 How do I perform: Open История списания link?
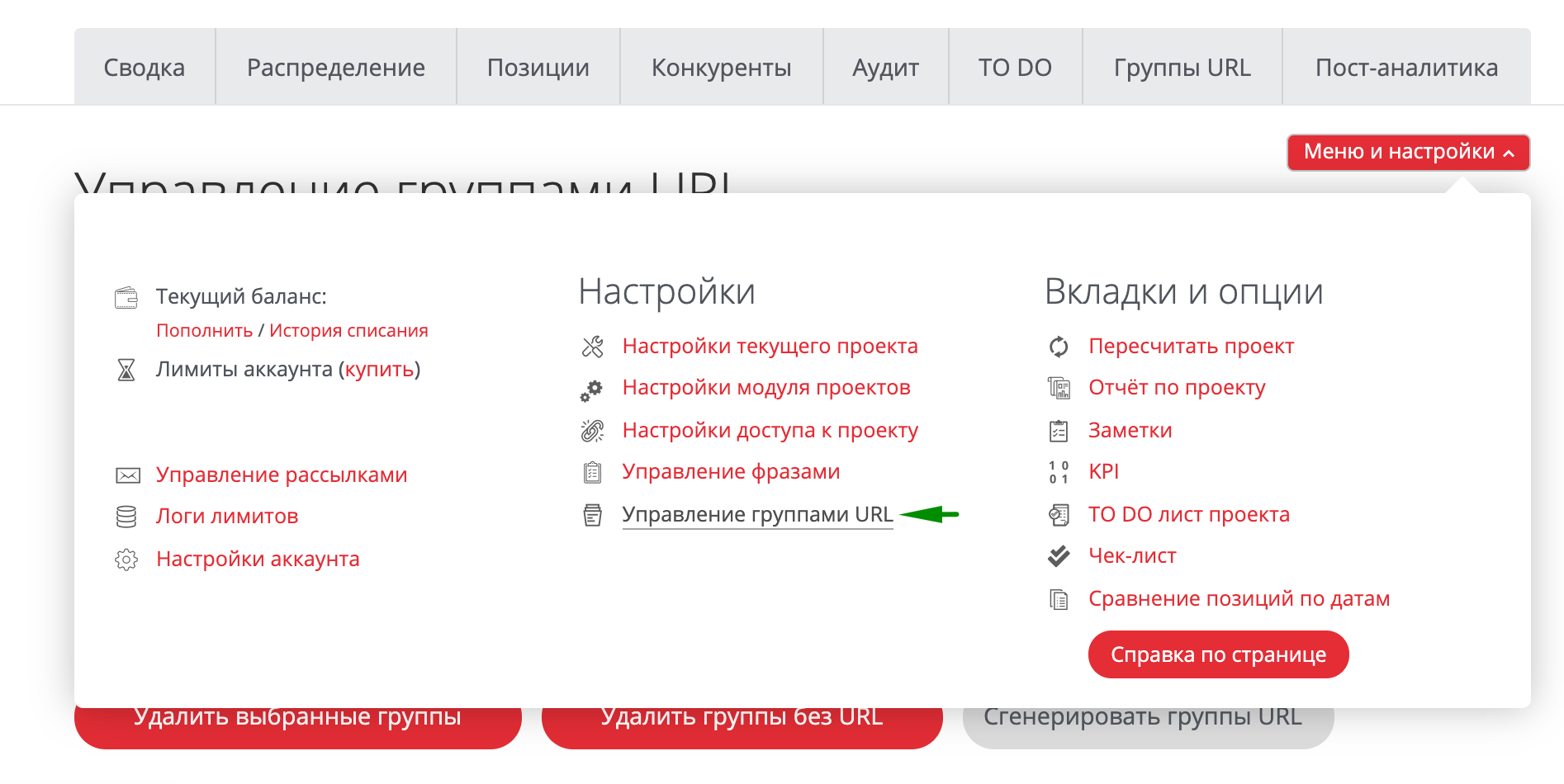(x=348, y=331)
